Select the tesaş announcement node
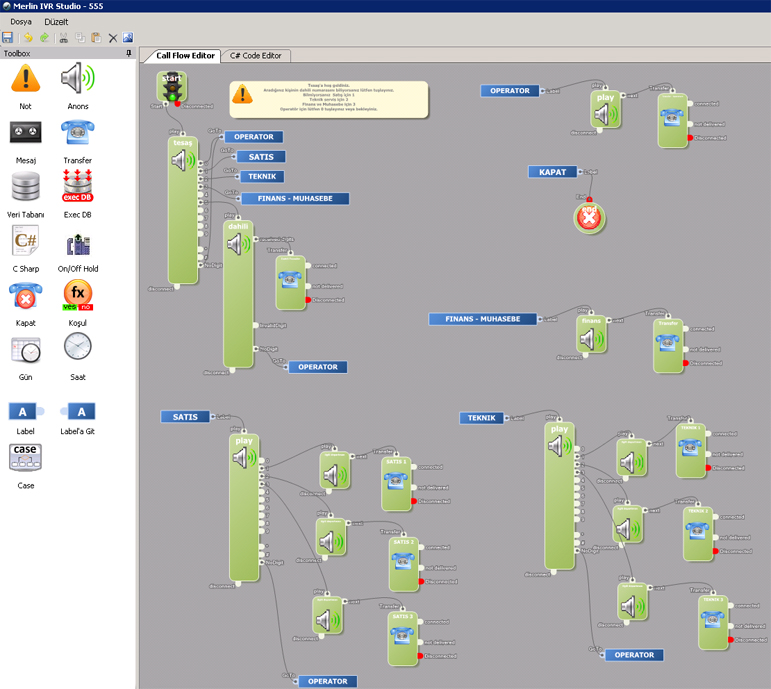771x689 pixels. (x=183, y=210)
